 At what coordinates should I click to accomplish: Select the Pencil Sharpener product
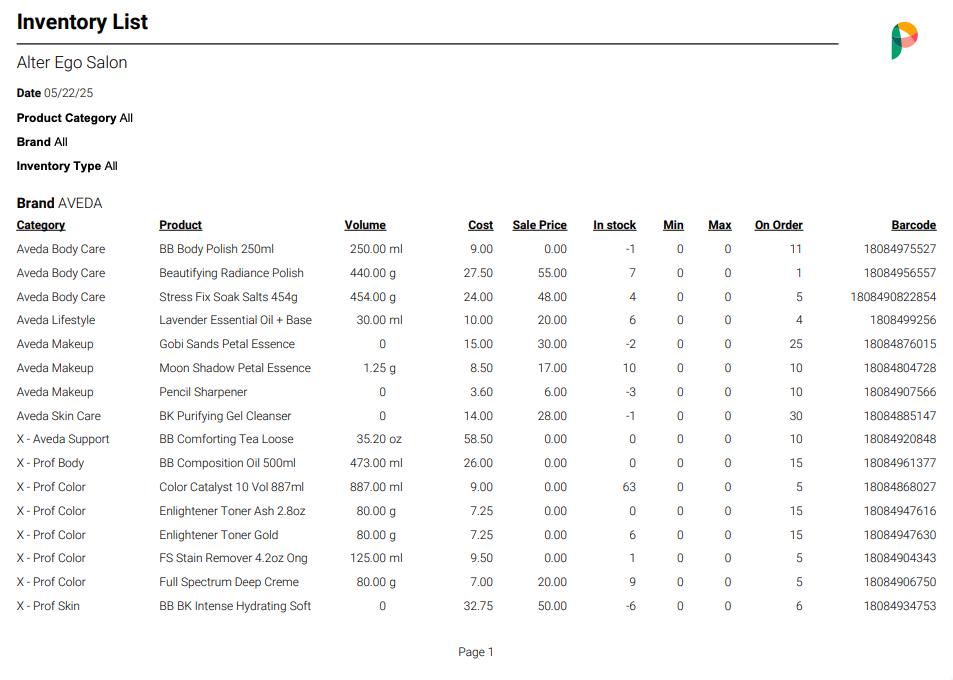[203, 393]
